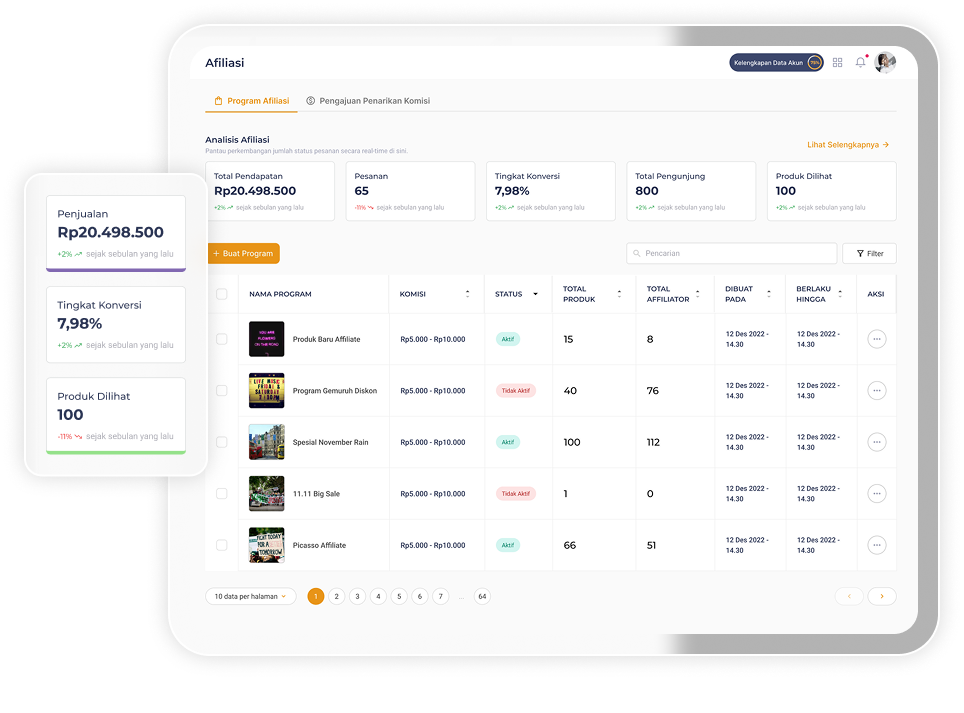This screenshot has height=713, width=964.
Task: Open the Filter options button
Action: point(869,253)
